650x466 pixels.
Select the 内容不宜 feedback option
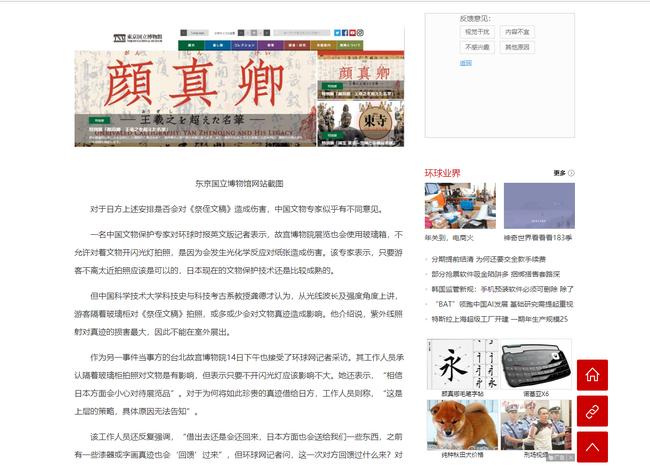click(518, 32)
